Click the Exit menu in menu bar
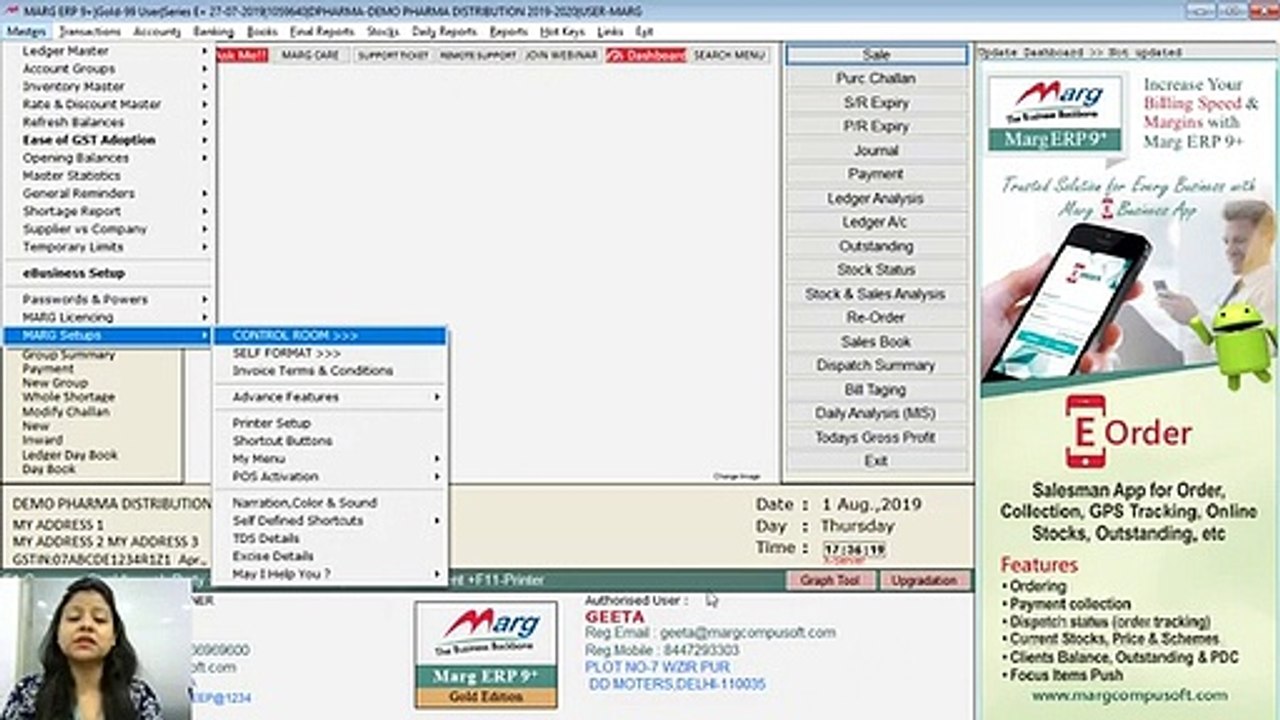This screenshot has width=1280, height=720. click(644, 32)
